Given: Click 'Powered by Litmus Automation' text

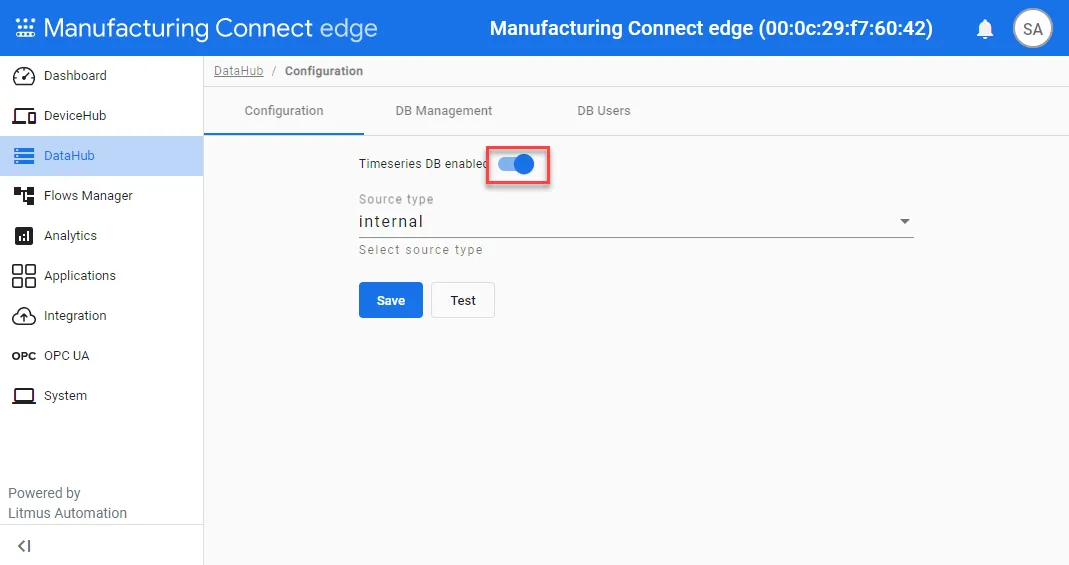Looking at the screenshot, I should (x=67, y=503).
